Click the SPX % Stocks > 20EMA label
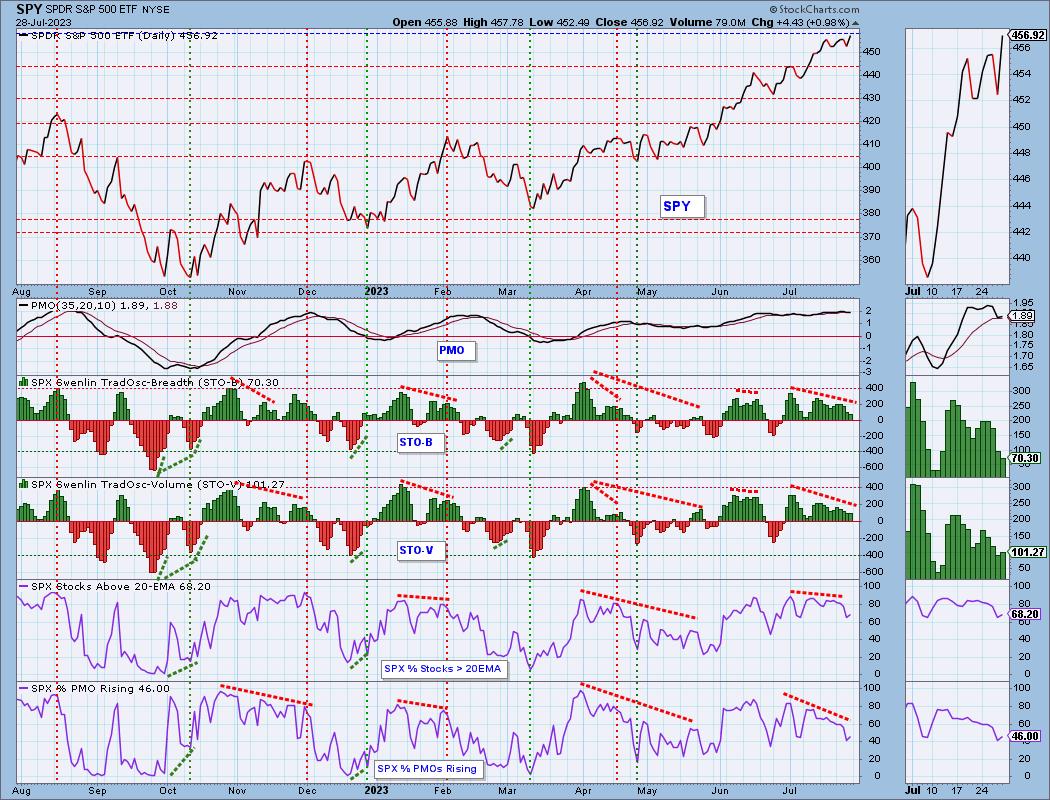The height and width of the screenshot is (800, 1050). (444, 668)
